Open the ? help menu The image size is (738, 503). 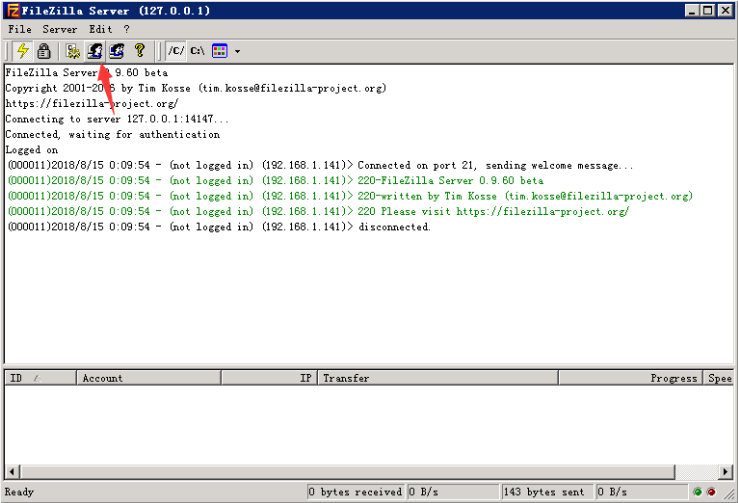tap(127, 29)
